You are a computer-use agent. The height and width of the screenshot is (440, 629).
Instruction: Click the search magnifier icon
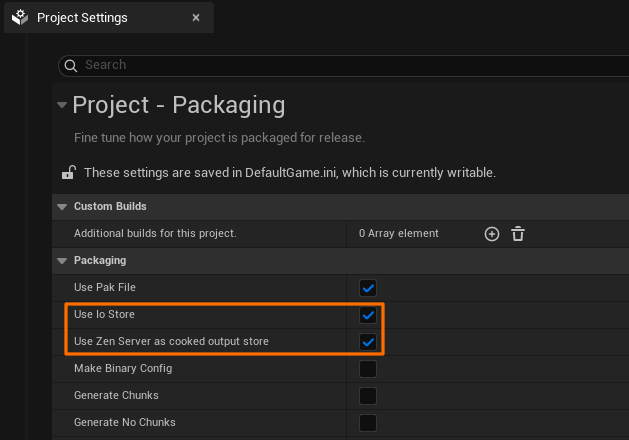tap(70, 65)
